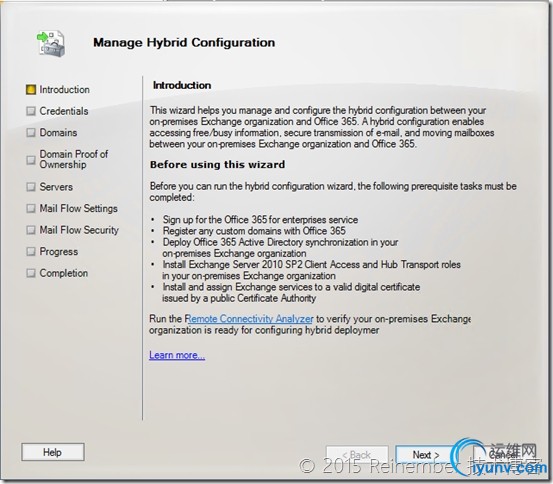Click the Credentials step indicator box

(31, 111)
